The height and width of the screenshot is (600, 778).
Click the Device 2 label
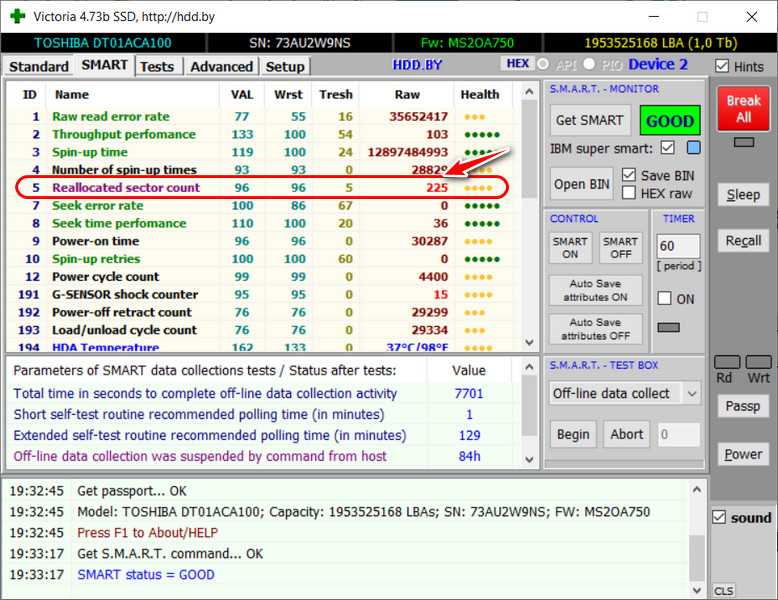click(x=658, y=64)
